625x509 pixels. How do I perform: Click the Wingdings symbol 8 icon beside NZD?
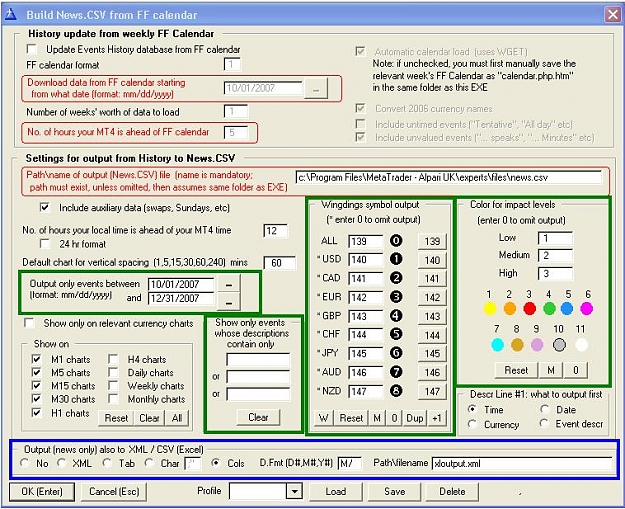[x=396, y=391]
